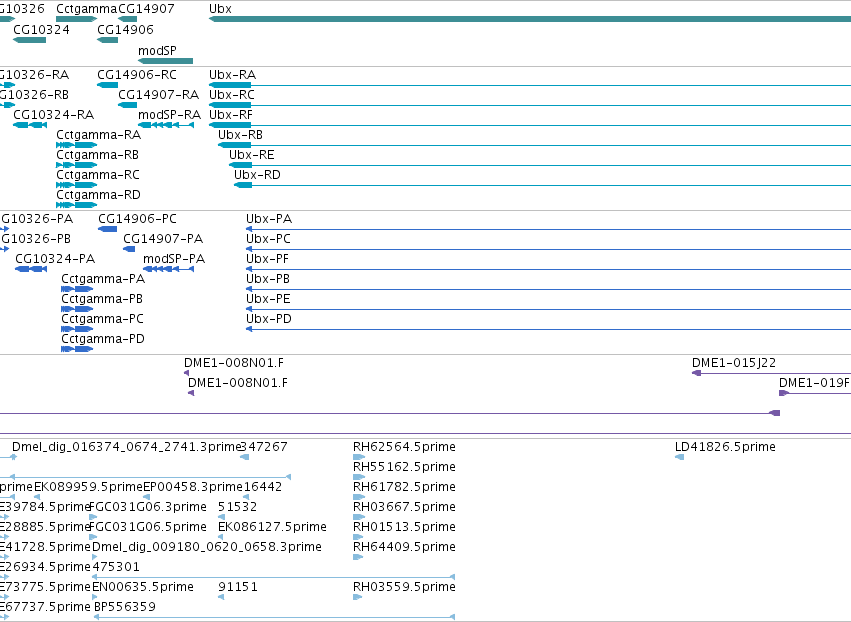Click transcript CG14907-RA
The height and width of the screenshot is (622, 851).
coord(158,94)
